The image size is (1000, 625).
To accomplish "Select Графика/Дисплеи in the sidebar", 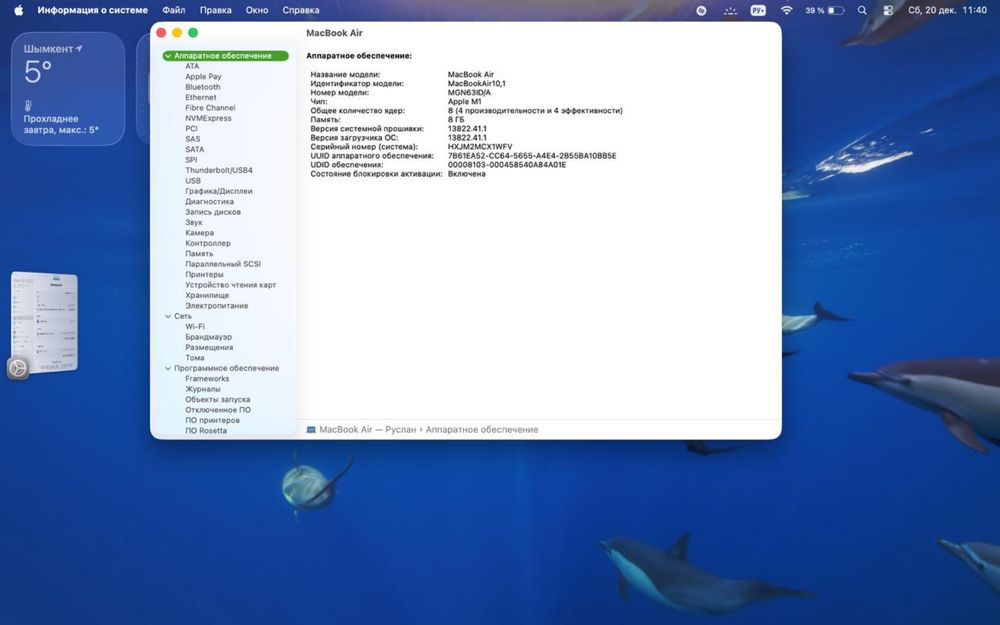I will click(219, 191).
